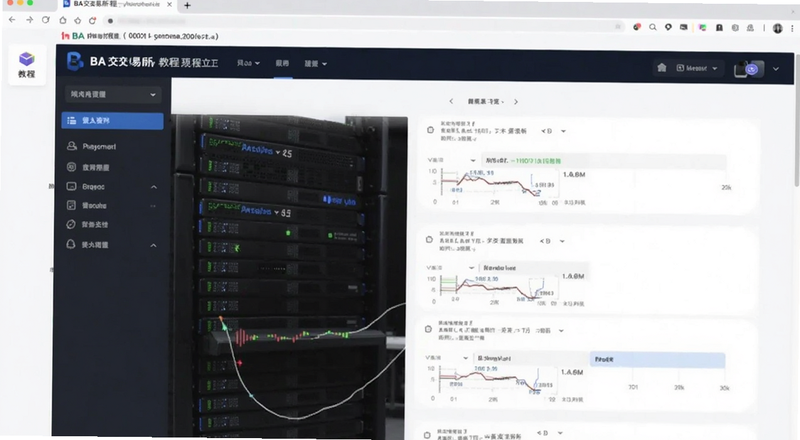800x440 pixels.
Task: Go to previous period with left arrow
Action: tap(451, 101)
